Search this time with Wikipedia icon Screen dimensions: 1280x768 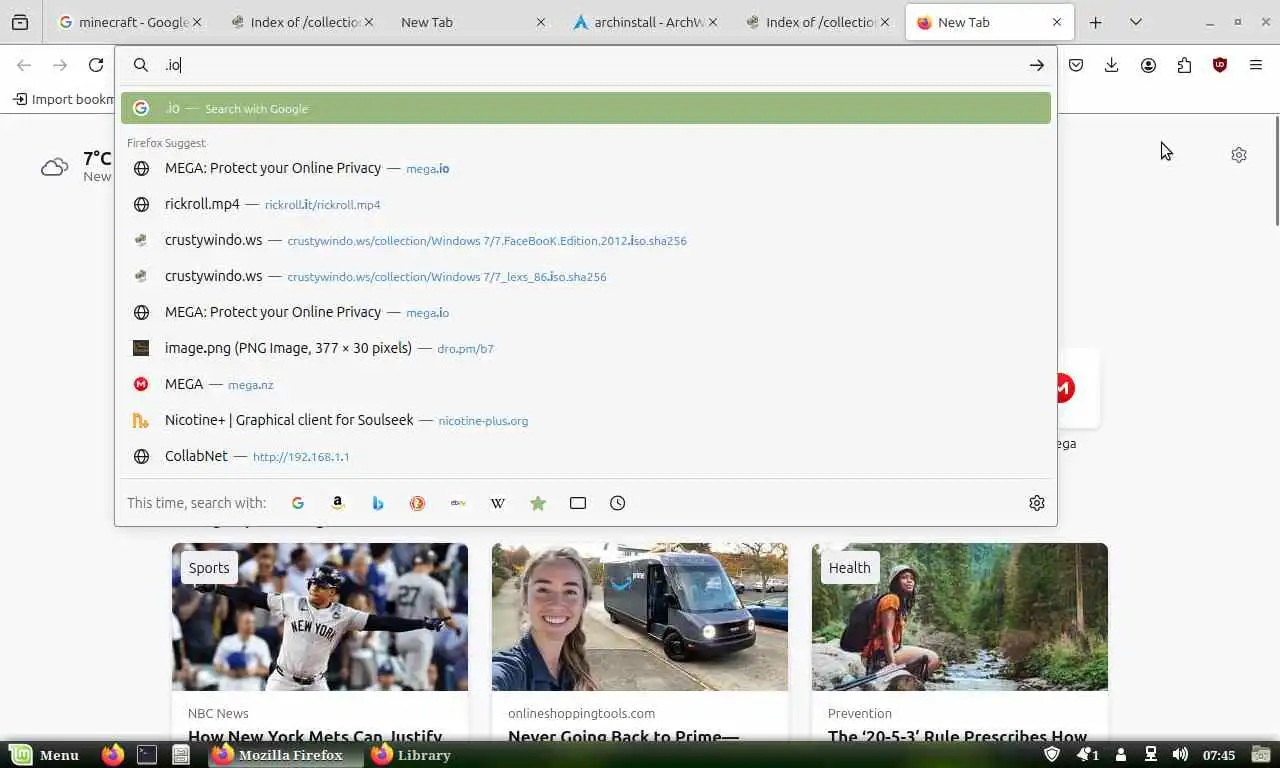pyautogui.click(x=498, y=503)
